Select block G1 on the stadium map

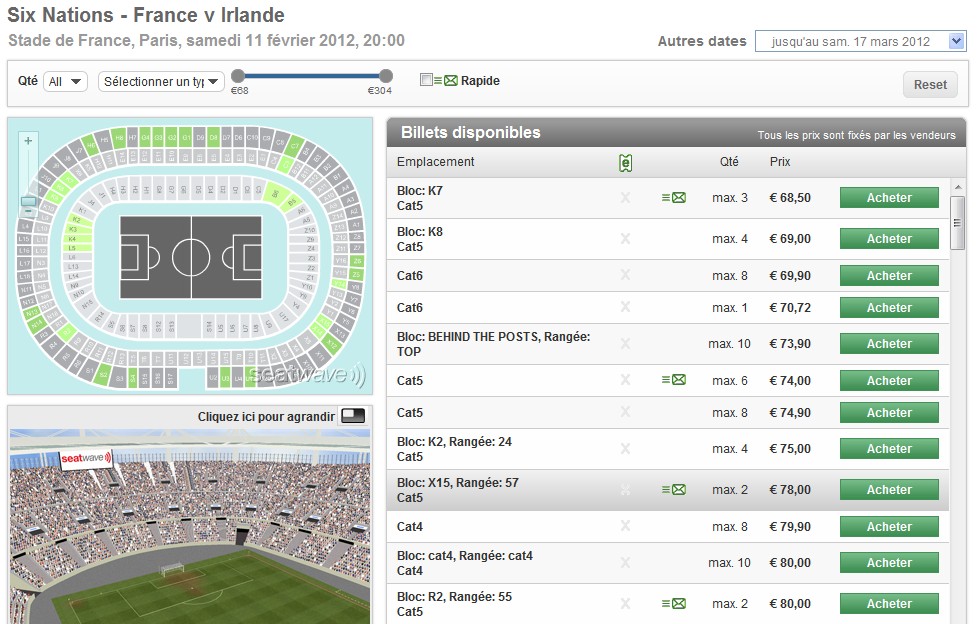[186, 136]
